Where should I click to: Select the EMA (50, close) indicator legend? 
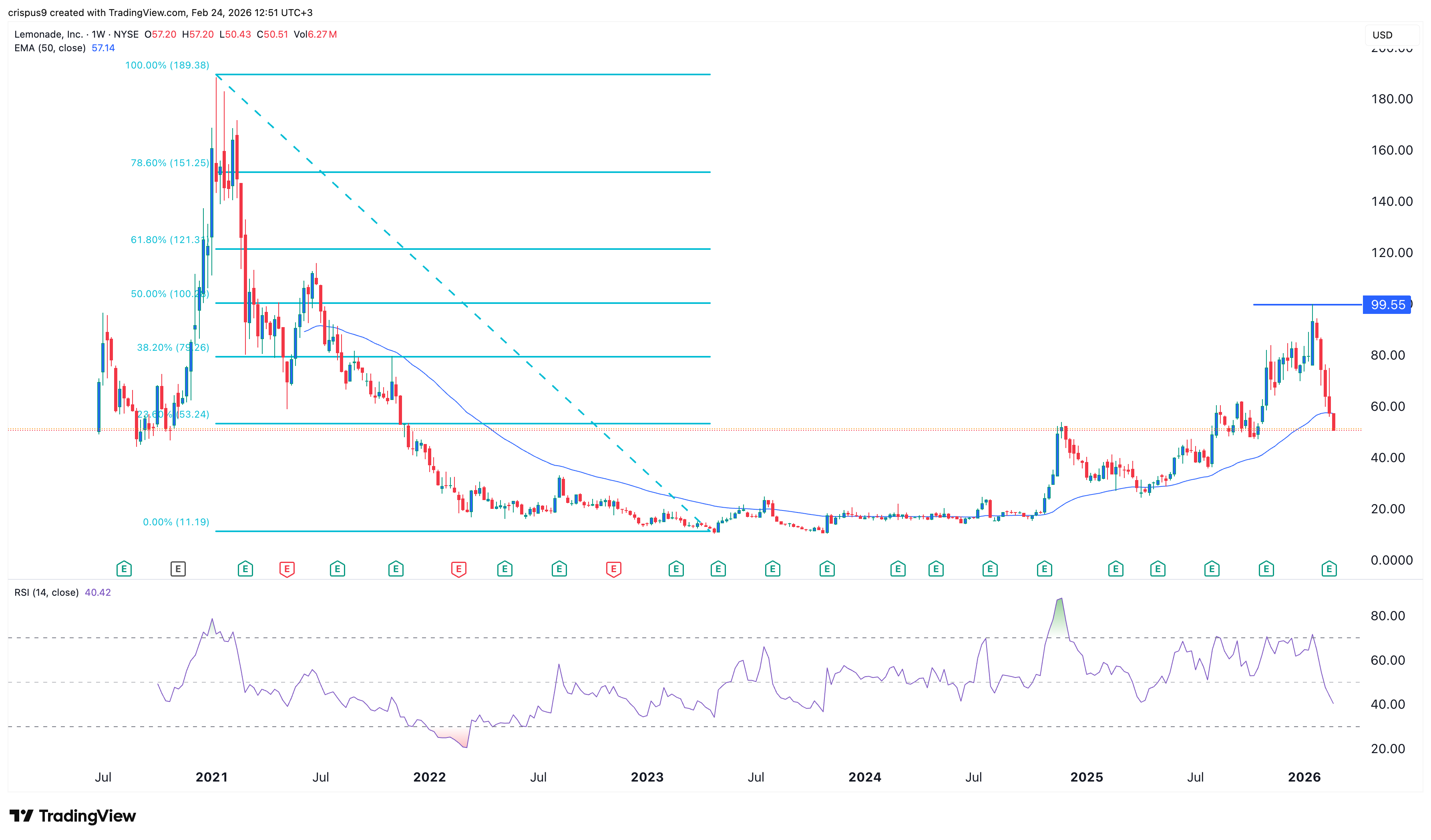pos(50,48)
